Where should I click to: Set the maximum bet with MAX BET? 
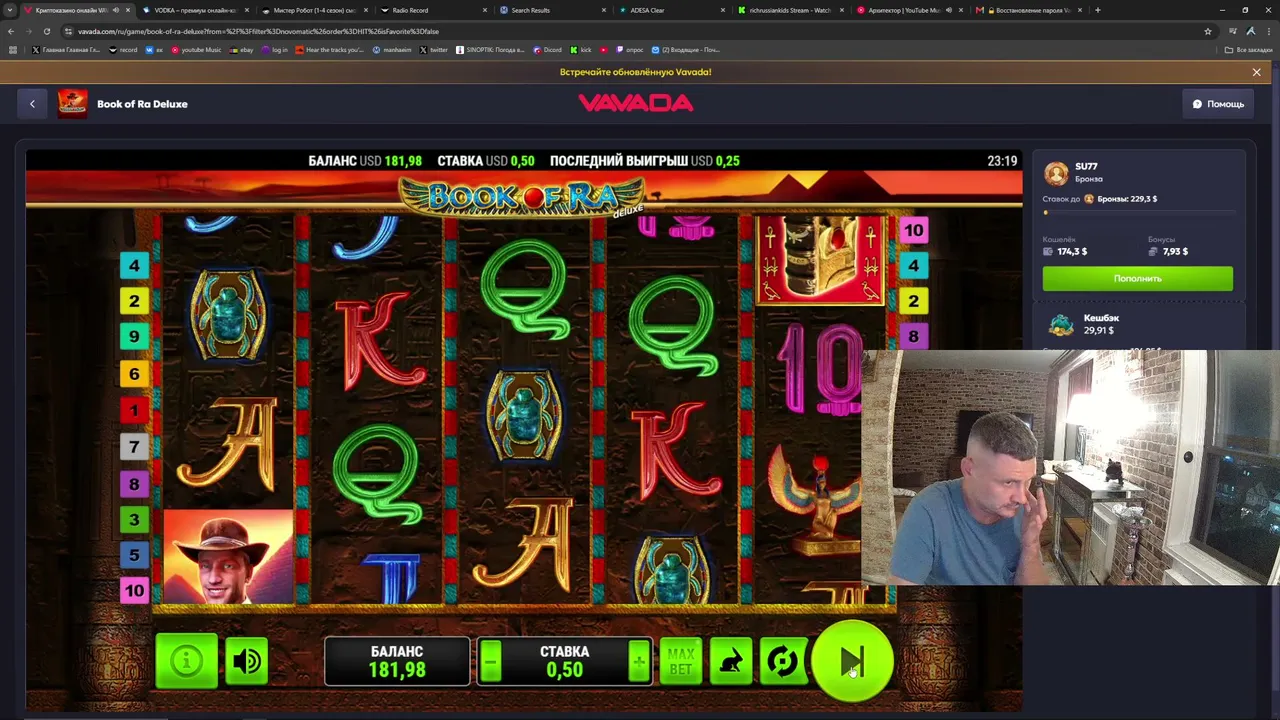(681, 662)
